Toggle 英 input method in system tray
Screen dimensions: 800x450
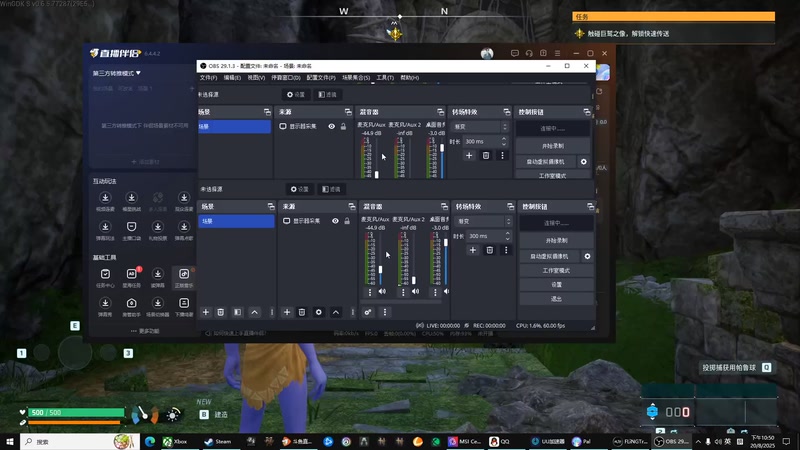click(728, 441)
